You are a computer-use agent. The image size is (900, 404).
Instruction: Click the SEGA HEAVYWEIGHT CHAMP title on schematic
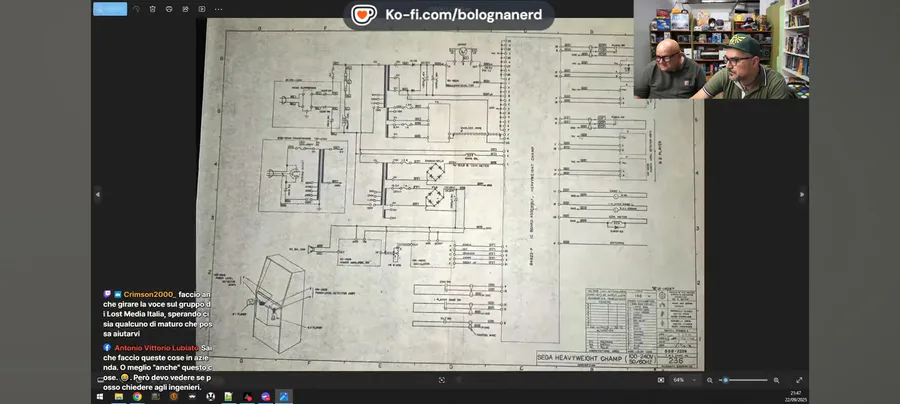[x=581, y=358]
